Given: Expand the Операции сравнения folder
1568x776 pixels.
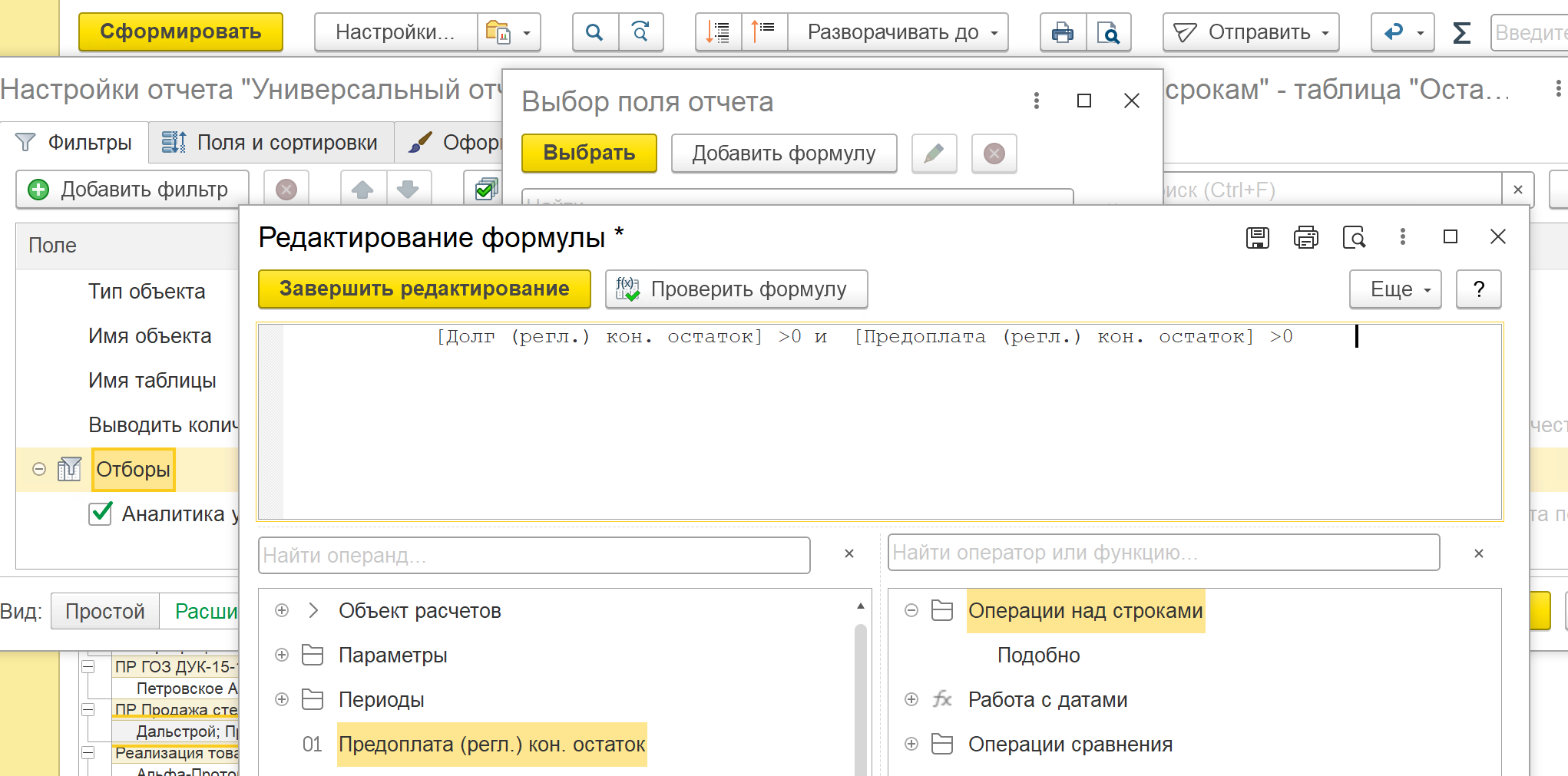Looking at the screenshot, I should pos(911,744).
